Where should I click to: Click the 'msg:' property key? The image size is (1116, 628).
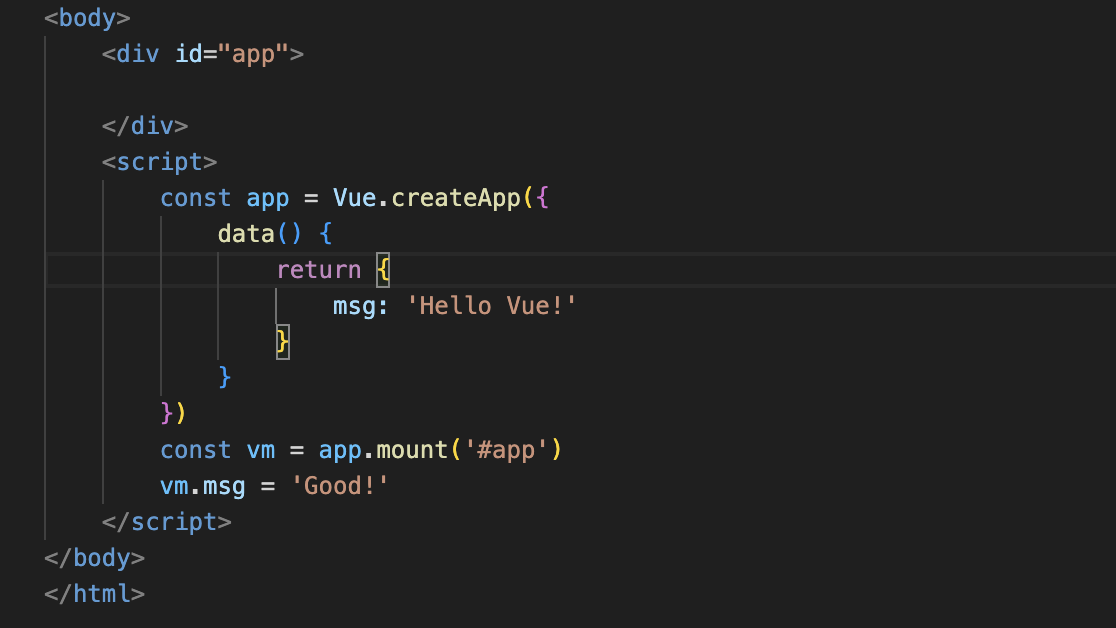(361, 306)
